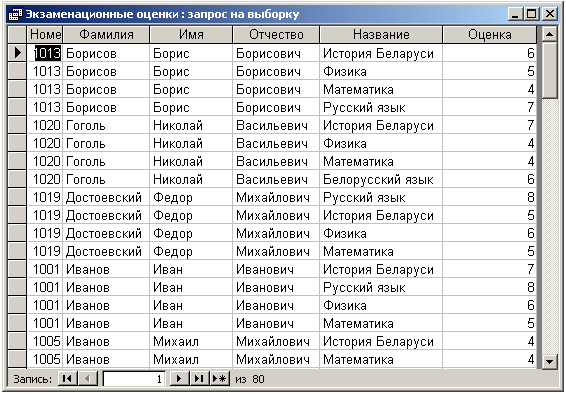
Task: Click grade 6 in Борисов История Беларуси row
Action: tap(489, 53)
